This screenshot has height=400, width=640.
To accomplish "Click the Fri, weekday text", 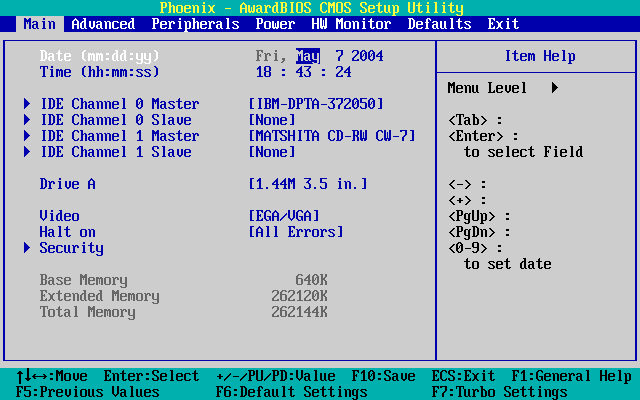I will (x=271, y=56).
